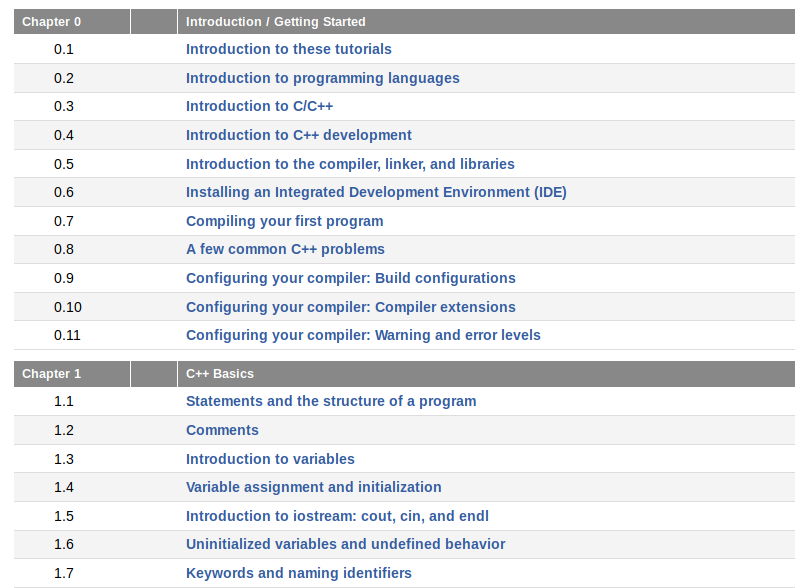Click the Compiler extensions lesson link

pos(350,307)
